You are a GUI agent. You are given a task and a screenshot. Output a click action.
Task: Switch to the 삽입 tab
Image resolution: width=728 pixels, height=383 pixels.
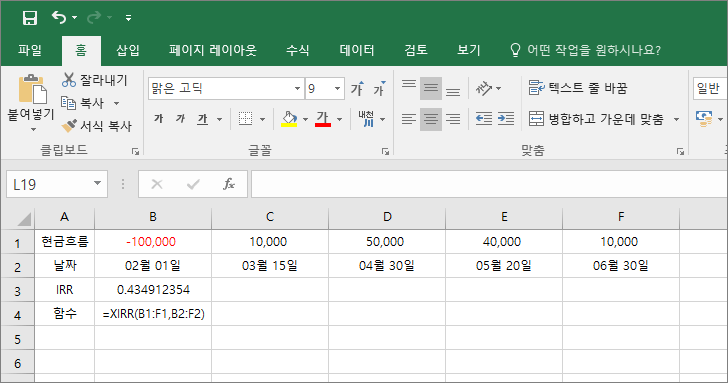tap(128, 50)
